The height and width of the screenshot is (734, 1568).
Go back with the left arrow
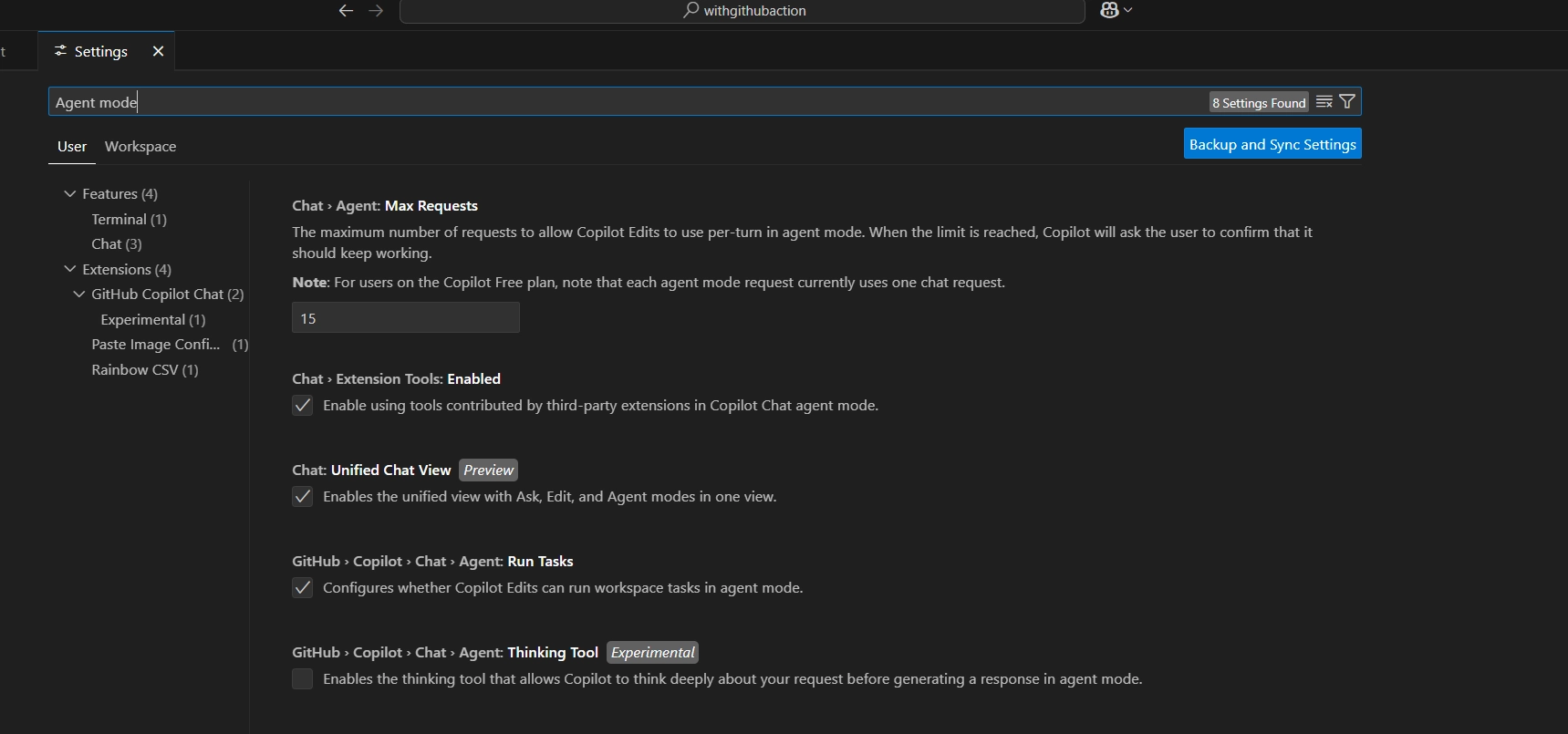tap(346, 11)
